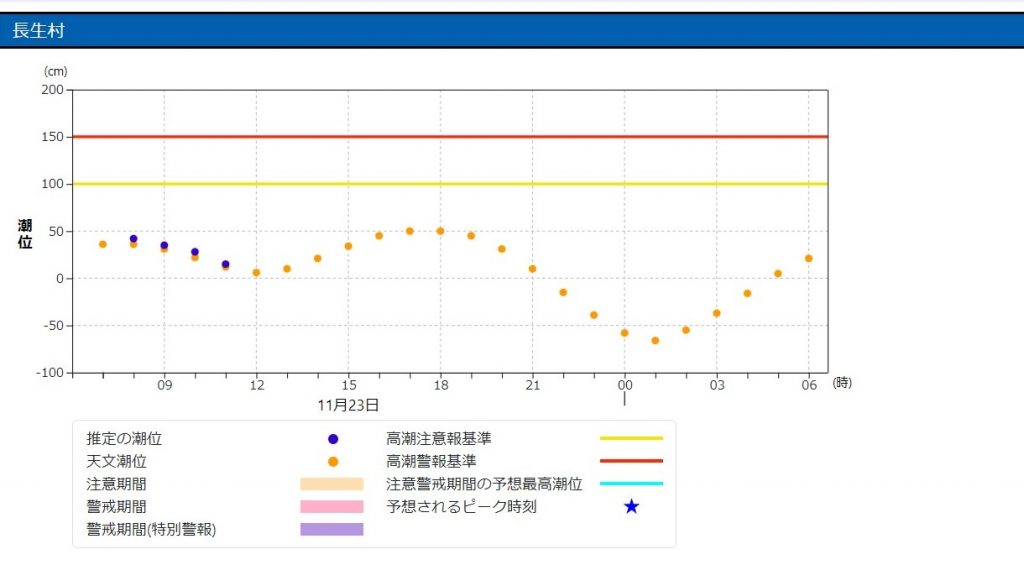The height and width of the screenshot is (565, 1024).
Task: Click the yellow 100 cm advisory threshold line
Action: coord(450,184)
